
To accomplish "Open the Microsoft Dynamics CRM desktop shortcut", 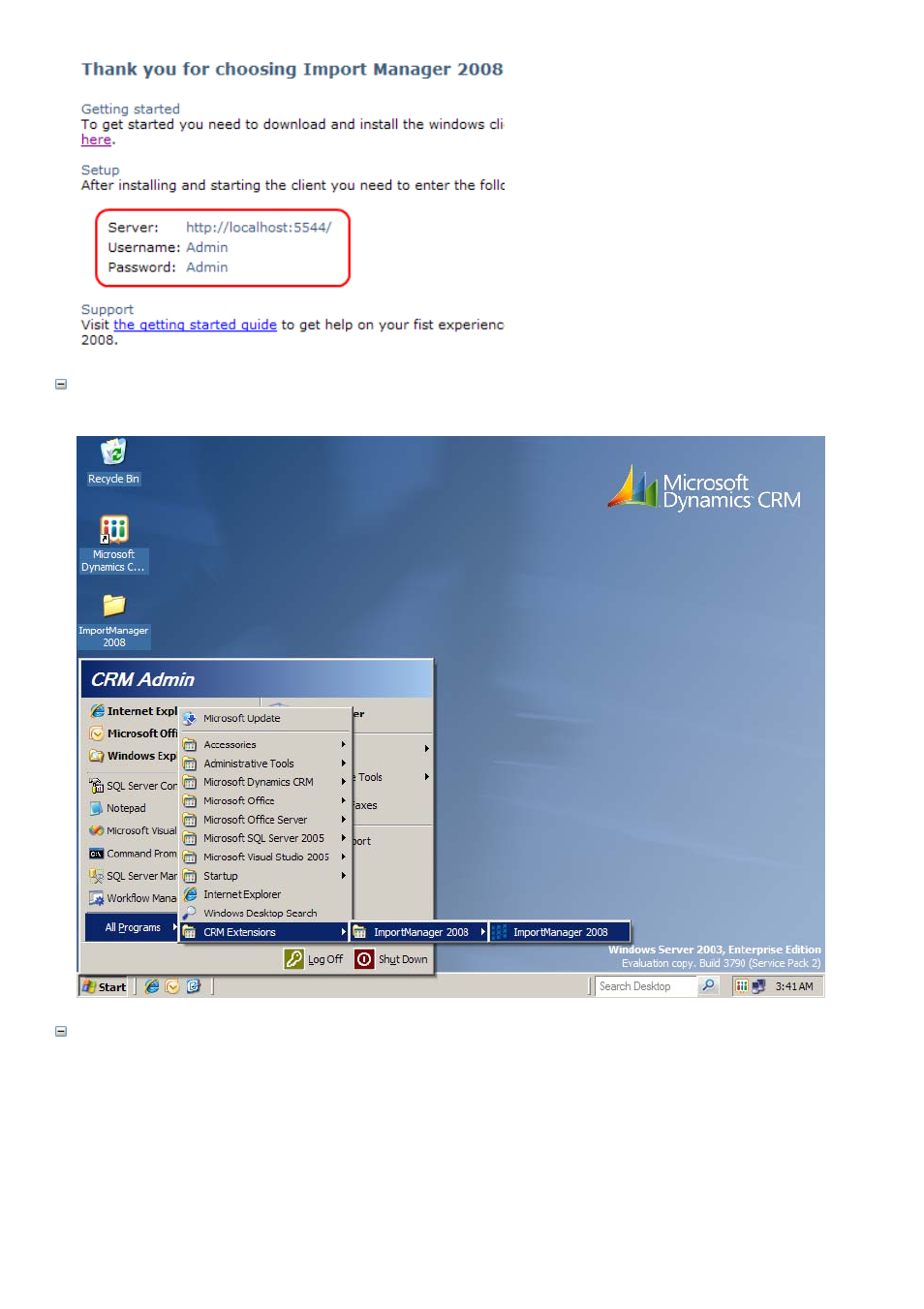I will pos(113,544).
